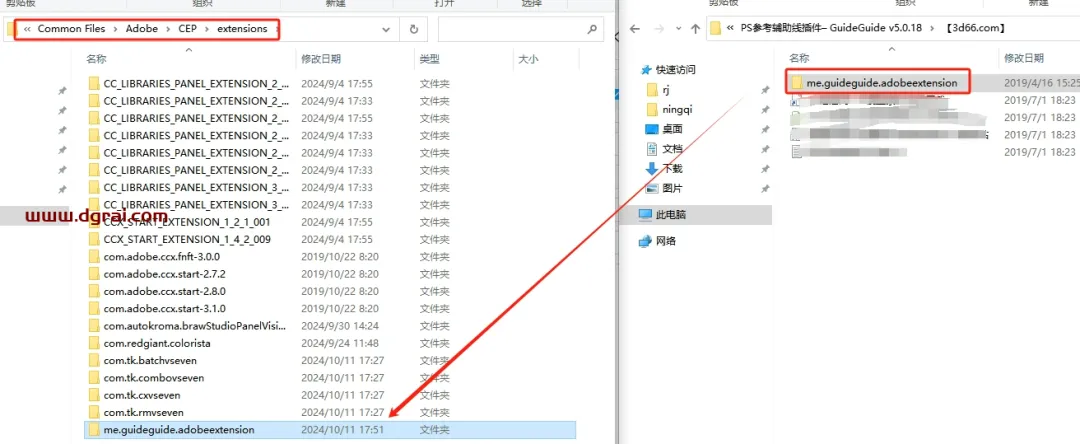This screenshot has height=444, width=1080.
Task: Expand hidden parent folders chevron in right address bar
Action: pos(730,29)
